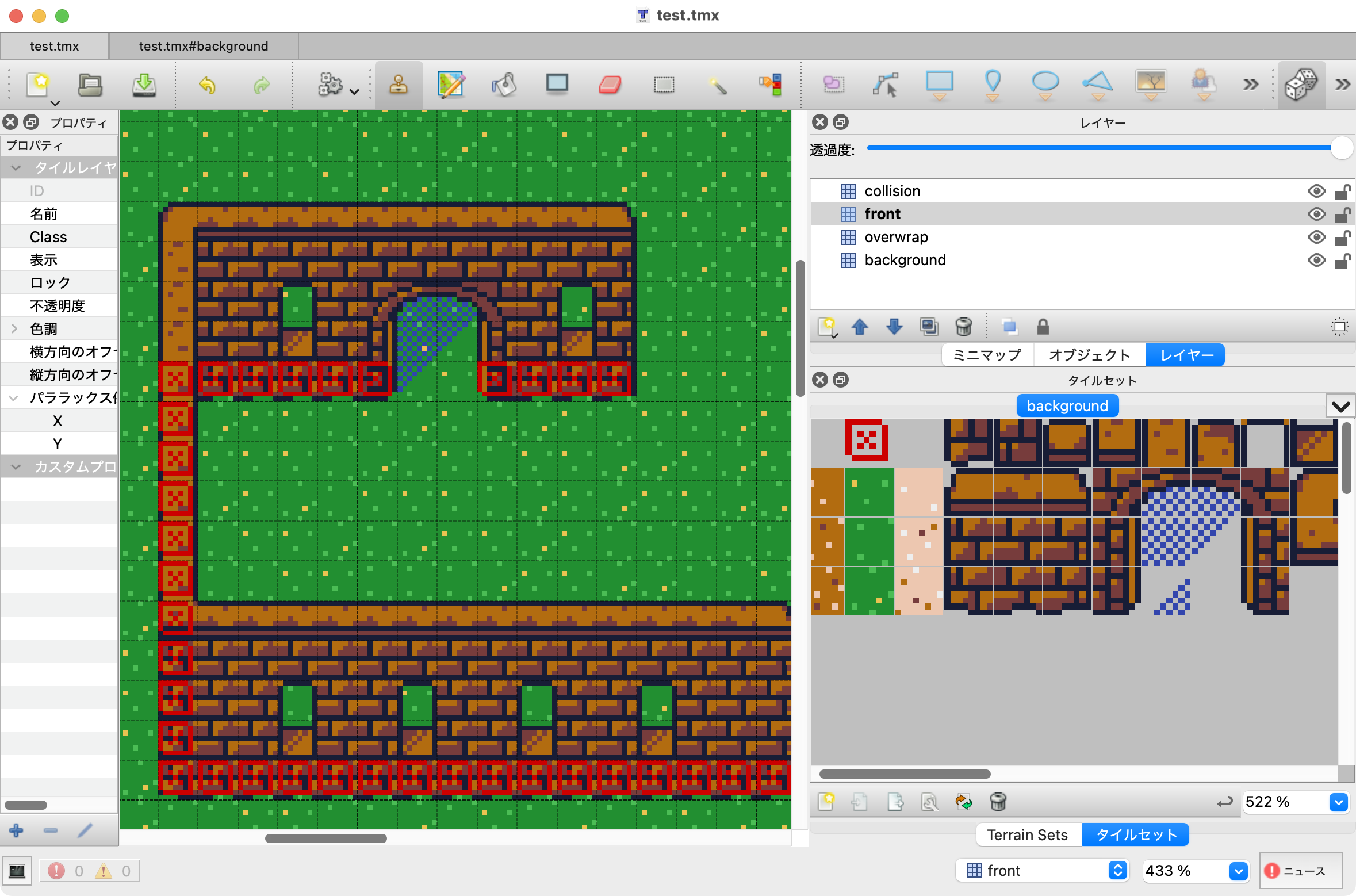Switch to the test.tmx#background tab
This screenshot has width=1356, height=896.
point(204,46)
